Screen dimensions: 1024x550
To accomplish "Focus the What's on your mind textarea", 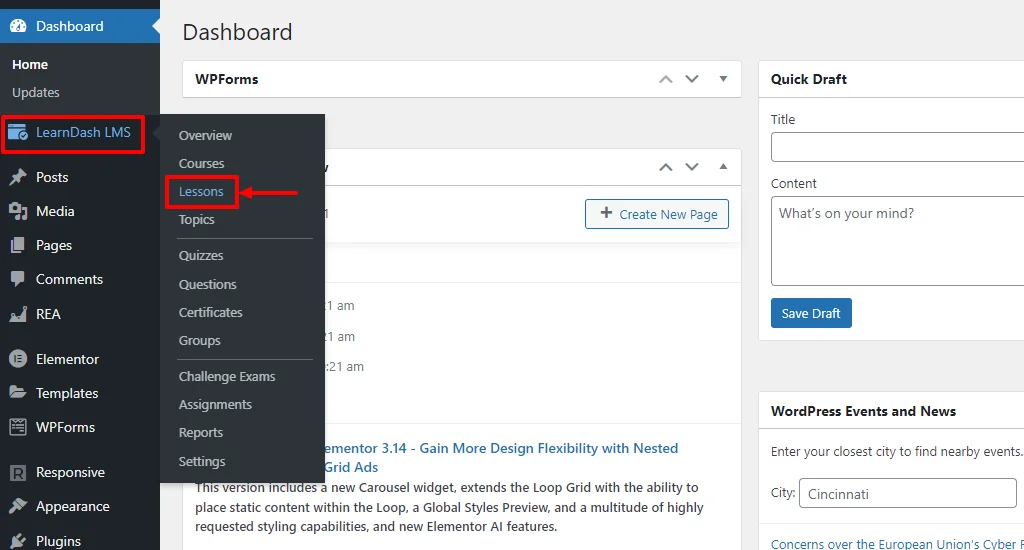I will click(897, 241).
